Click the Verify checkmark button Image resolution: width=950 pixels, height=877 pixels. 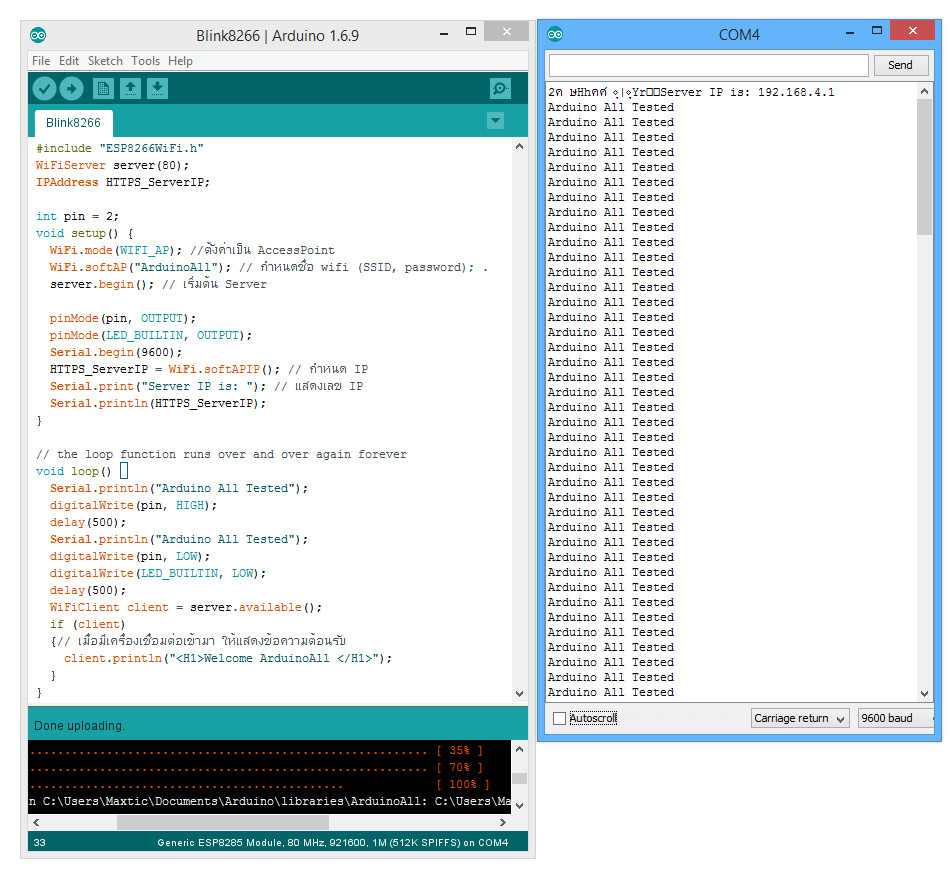click(x=44, y=89)
